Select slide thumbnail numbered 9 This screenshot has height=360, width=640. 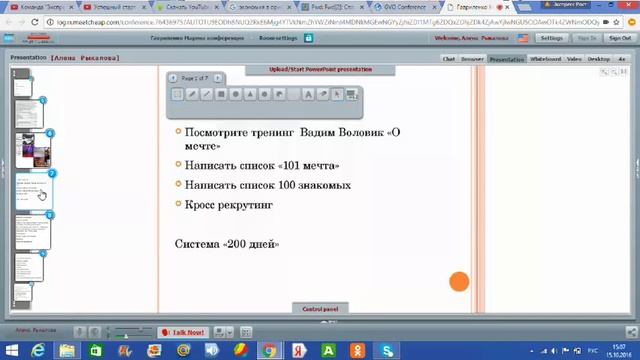[29, 267]
